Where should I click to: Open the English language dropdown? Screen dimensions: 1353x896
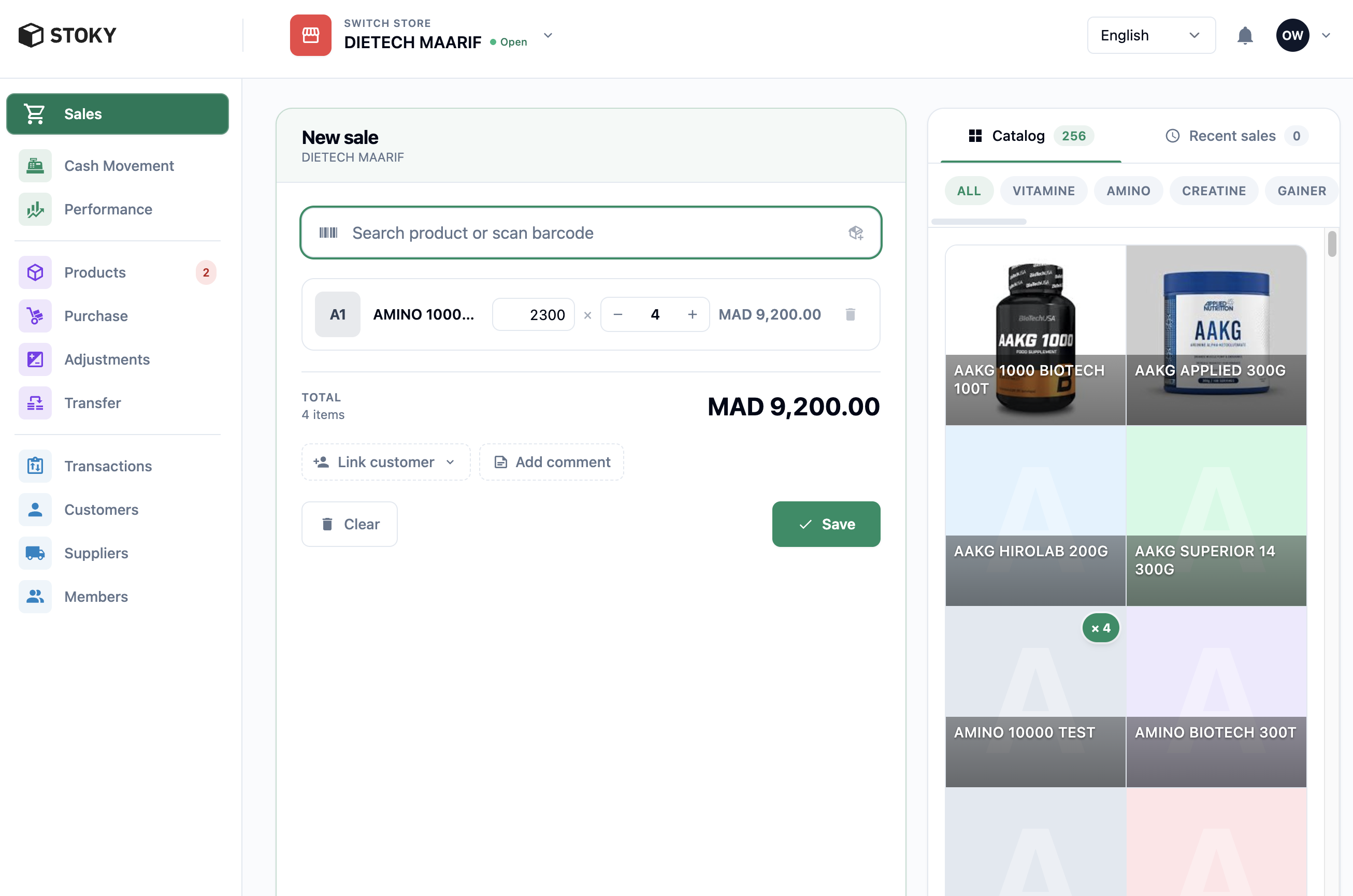click(1151, 35)
